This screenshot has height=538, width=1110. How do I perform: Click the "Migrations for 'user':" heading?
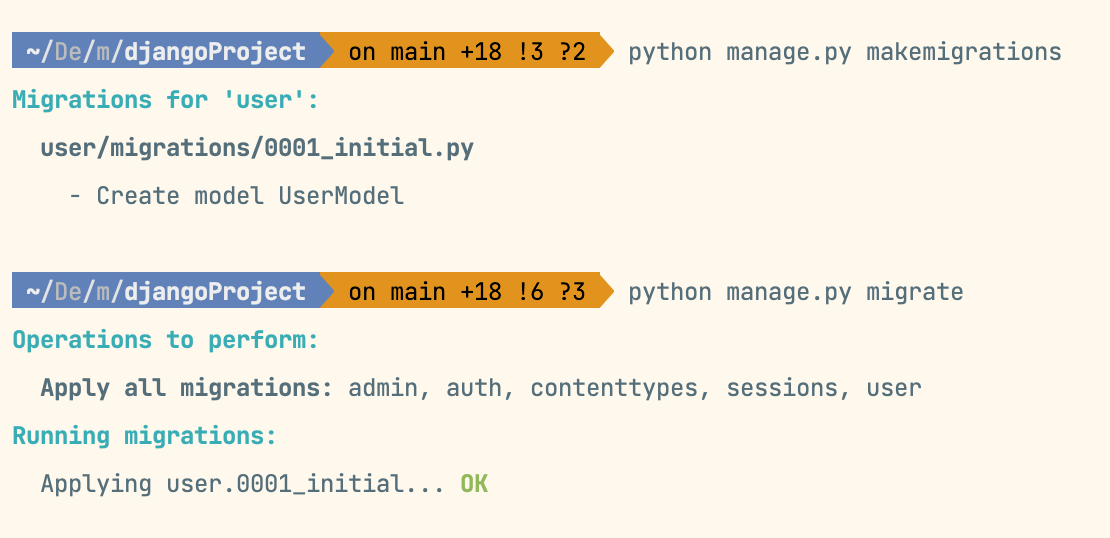pyautogui.click(x=166, y=100)
